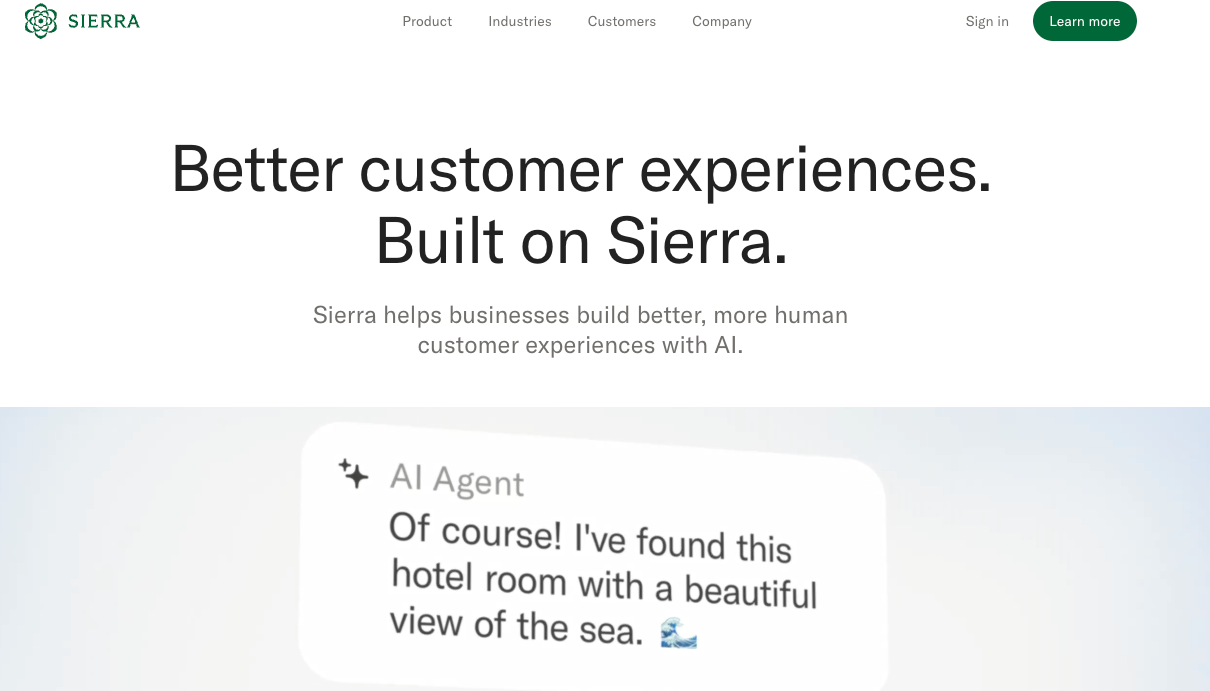Go to the Customers page
The height and width of the screenshot is (691, 1210).
[622, 21]
